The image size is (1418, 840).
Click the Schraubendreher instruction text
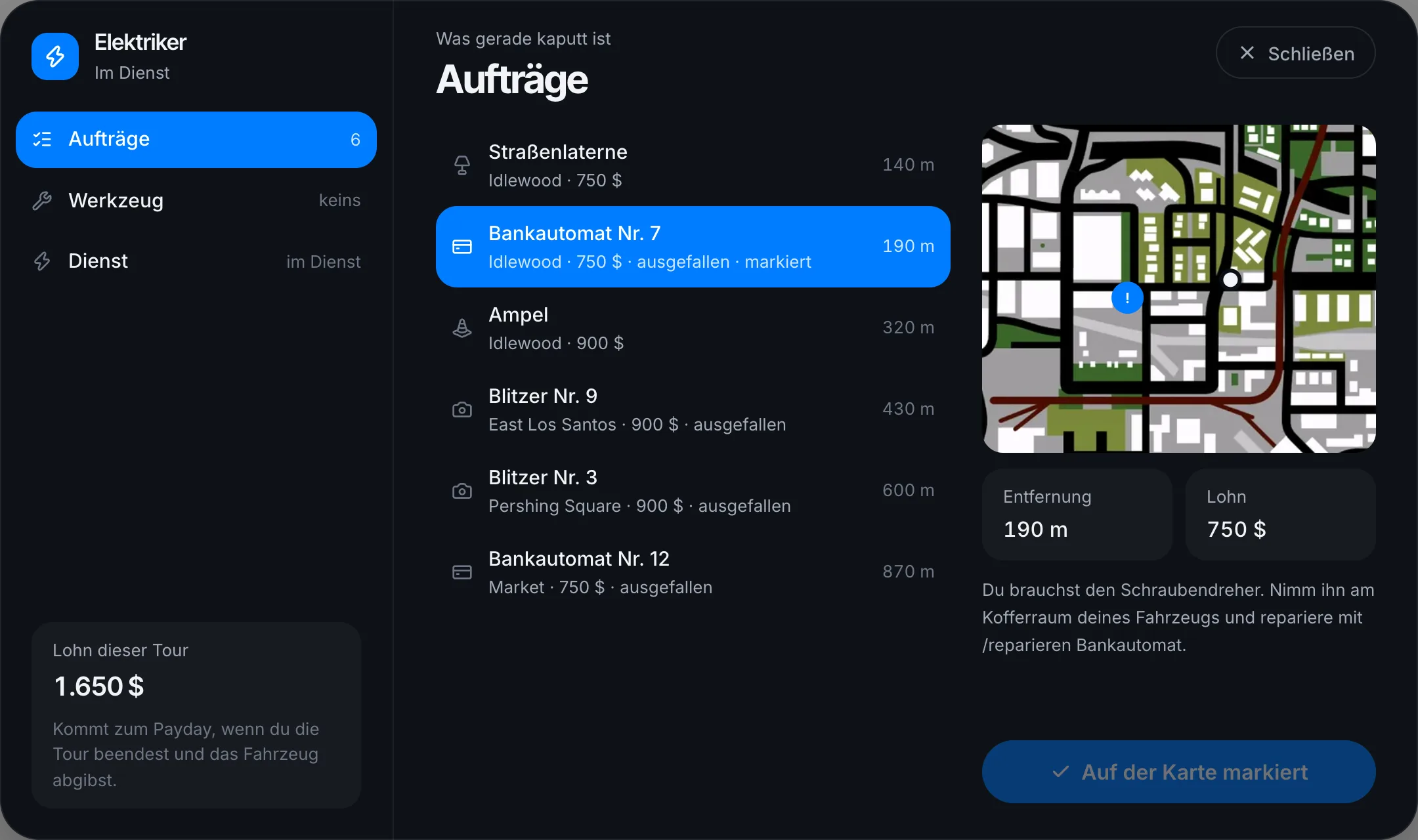tap(1179, 618)
